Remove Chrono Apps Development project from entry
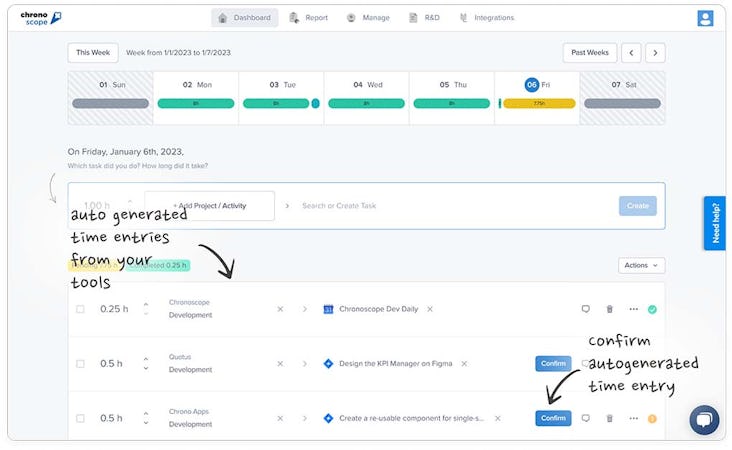Image resolution: width=732 pixels, height=450 pixels. click(x=280, y=418)
